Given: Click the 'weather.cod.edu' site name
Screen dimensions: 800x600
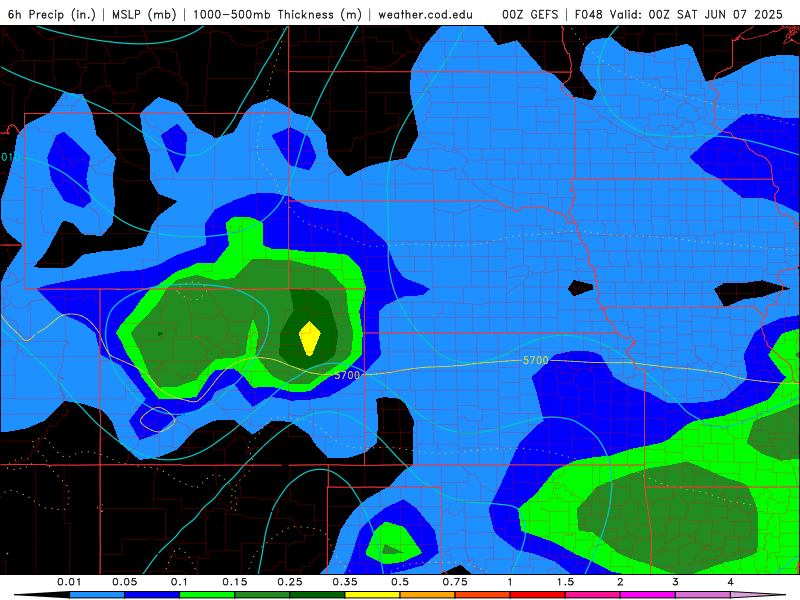Looking at the screenshot, I should point(425,14).
